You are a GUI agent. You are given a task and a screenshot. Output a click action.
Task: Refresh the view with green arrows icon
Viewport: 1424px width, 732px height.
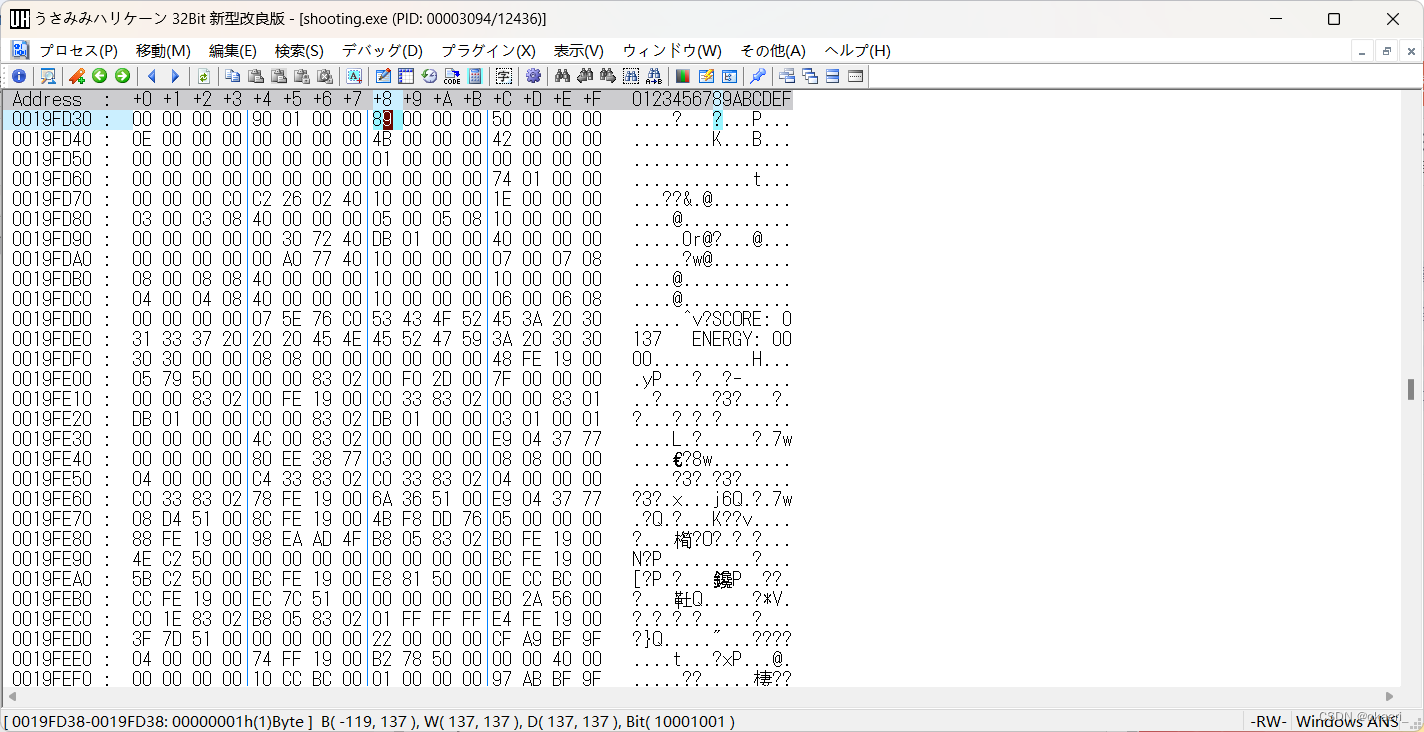tap(204, 76)
